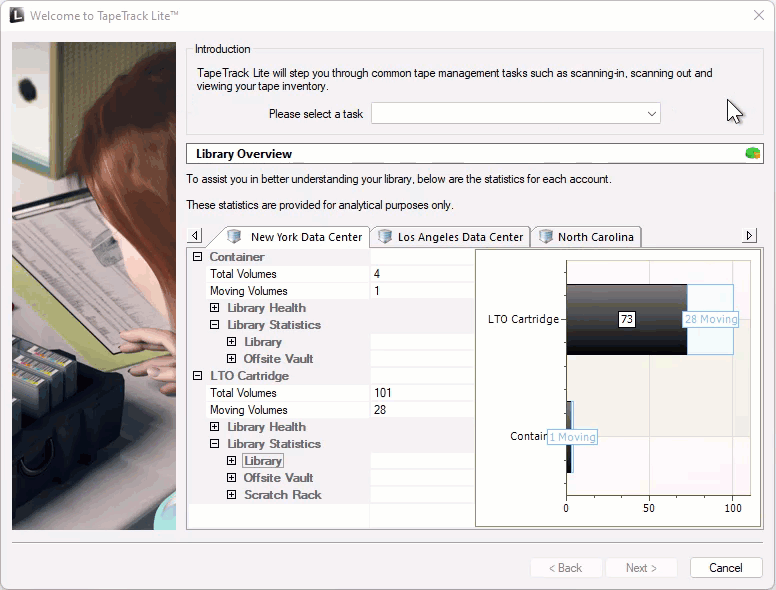This screenshot has height=590, width=776.
Task: Expand the Scratch Rack node
Action: 232,495
